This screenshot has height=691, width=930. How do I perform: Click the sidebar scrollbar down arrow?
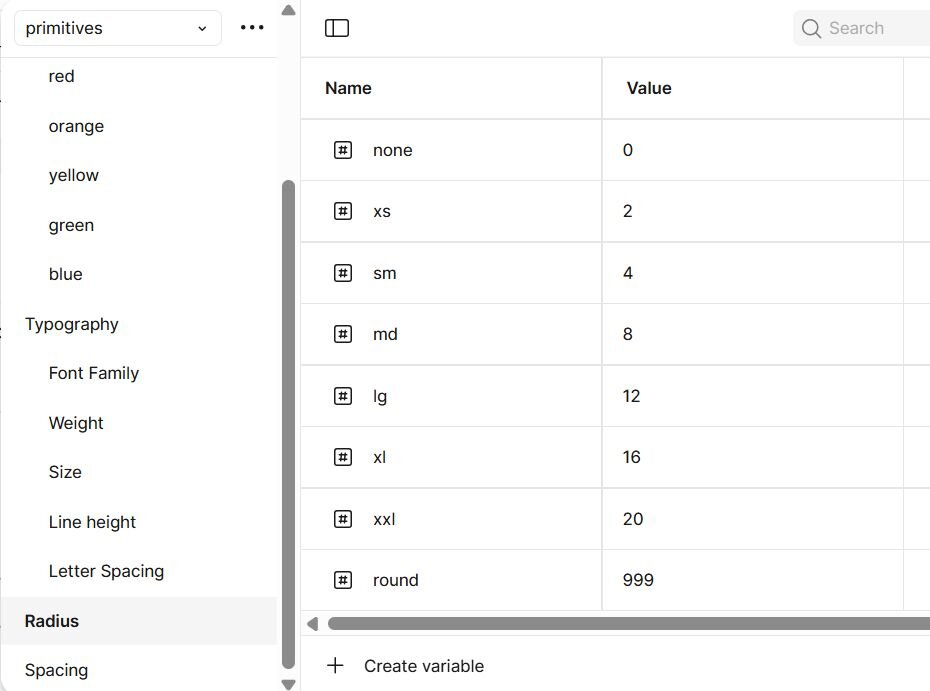point(288,684)
